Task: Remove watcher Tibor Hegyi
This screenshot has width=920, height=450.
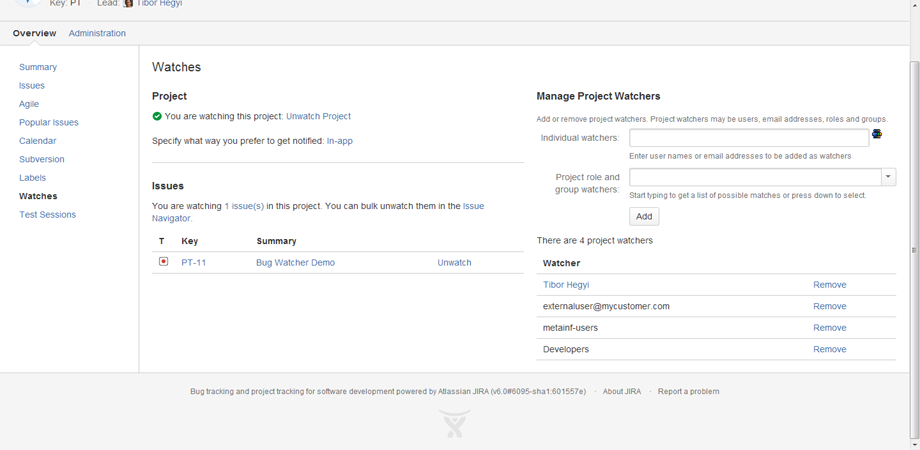Action: coord(830,285)
